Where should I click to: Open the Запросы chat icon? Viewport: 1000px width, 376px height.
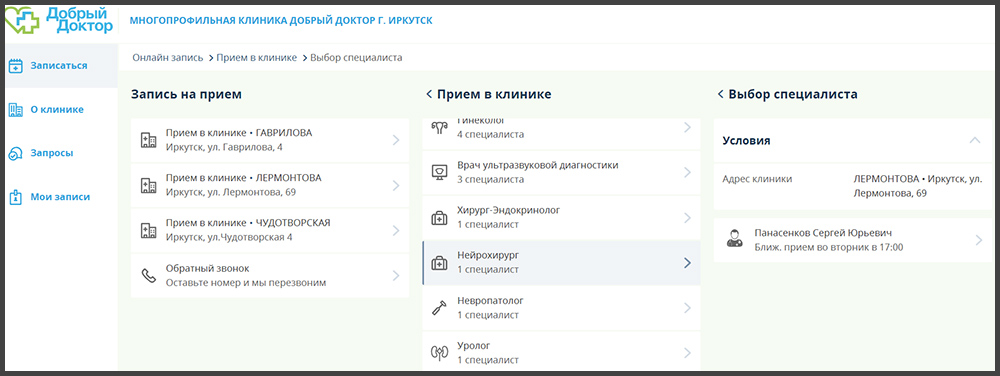[x=16, y=154]
